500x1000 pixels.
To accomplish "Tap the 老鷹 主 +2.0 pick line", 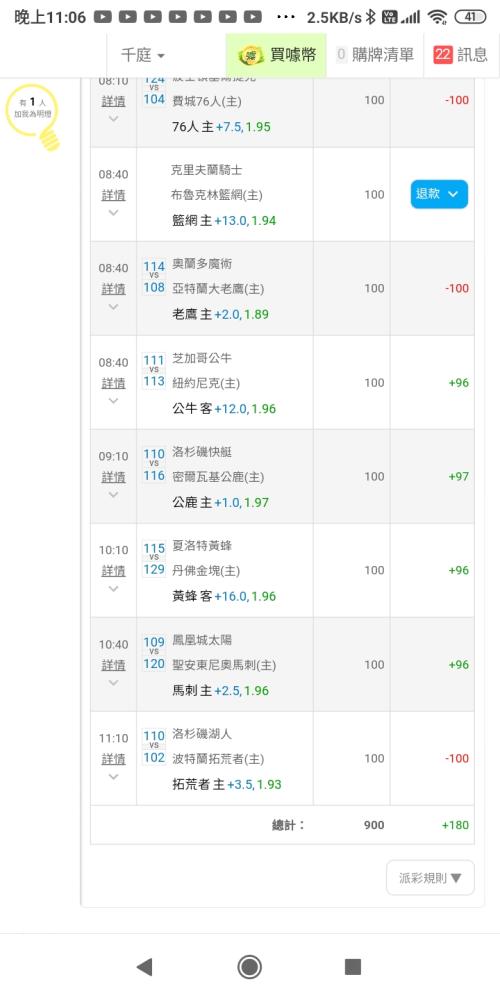I will point(221,314).
